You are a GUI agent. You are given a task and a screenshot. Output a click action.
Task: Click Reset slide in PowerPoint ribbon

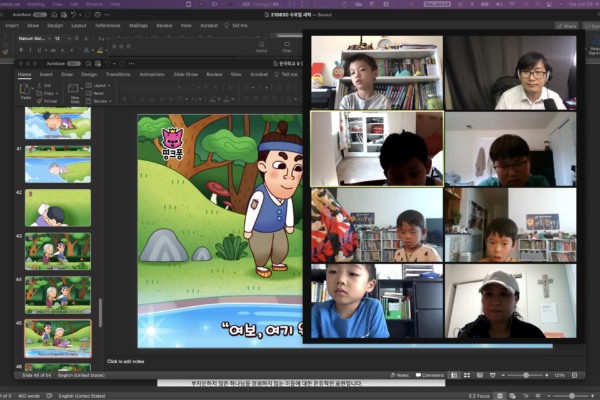[x=95, y=93]
